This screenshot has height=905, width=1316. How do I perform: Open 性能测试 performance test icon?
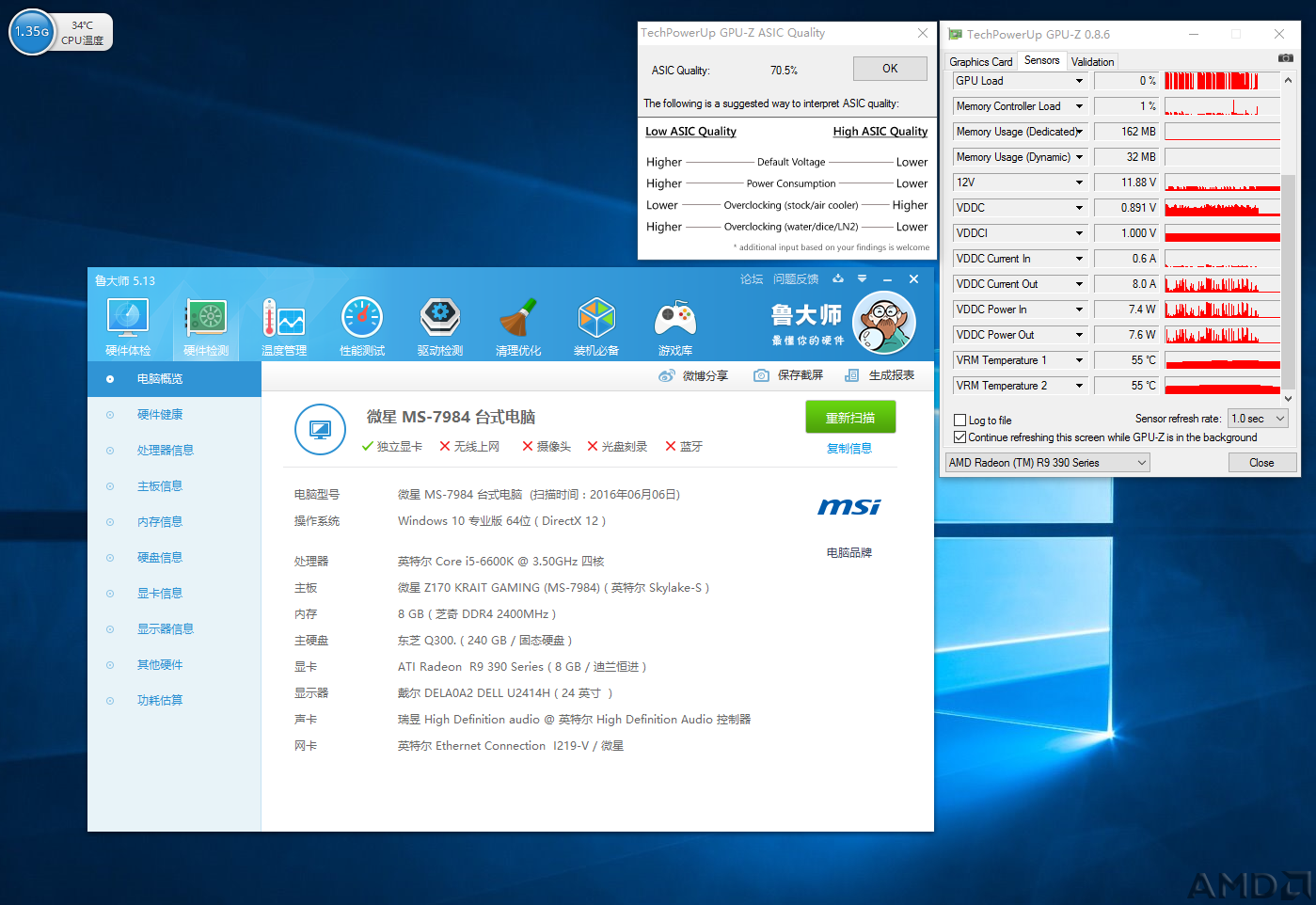[x=362, y=318]
